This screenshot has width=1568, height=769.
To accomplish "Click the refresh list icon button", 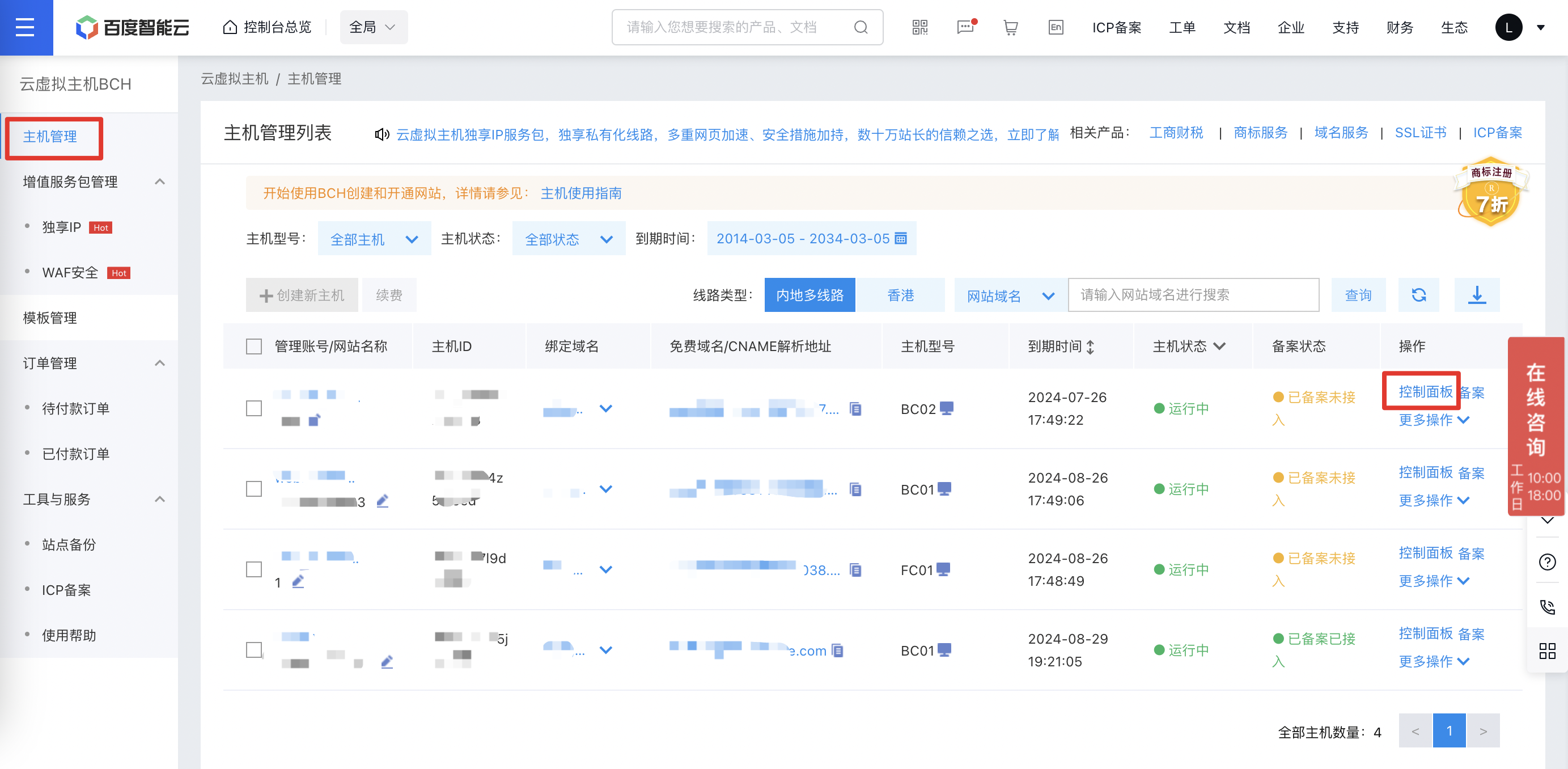I will (1418, 295).
